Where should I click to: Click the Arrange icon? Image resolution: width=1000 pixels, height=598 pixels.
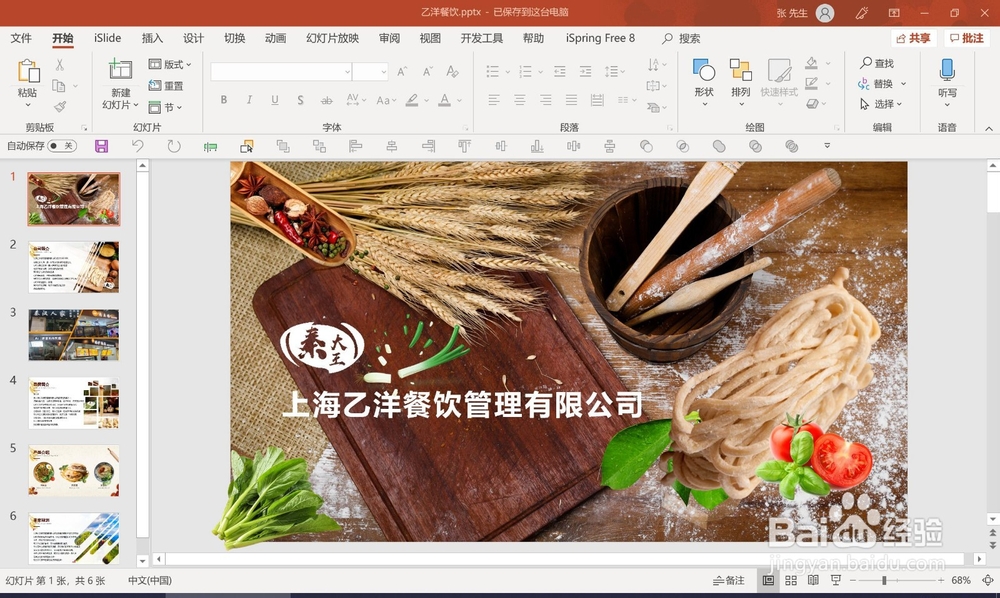tap(740, 70)
